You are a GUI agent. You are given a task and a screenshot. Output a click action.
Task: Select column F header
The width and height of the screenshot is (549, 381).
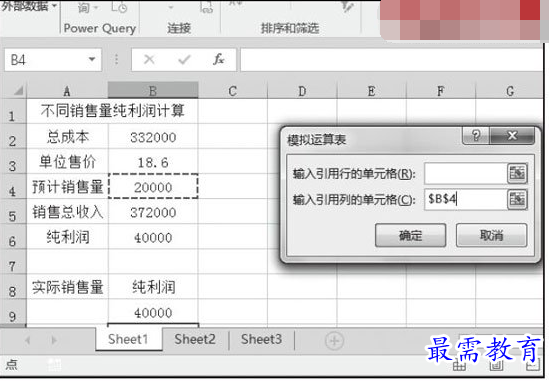[x=441, y=91]
